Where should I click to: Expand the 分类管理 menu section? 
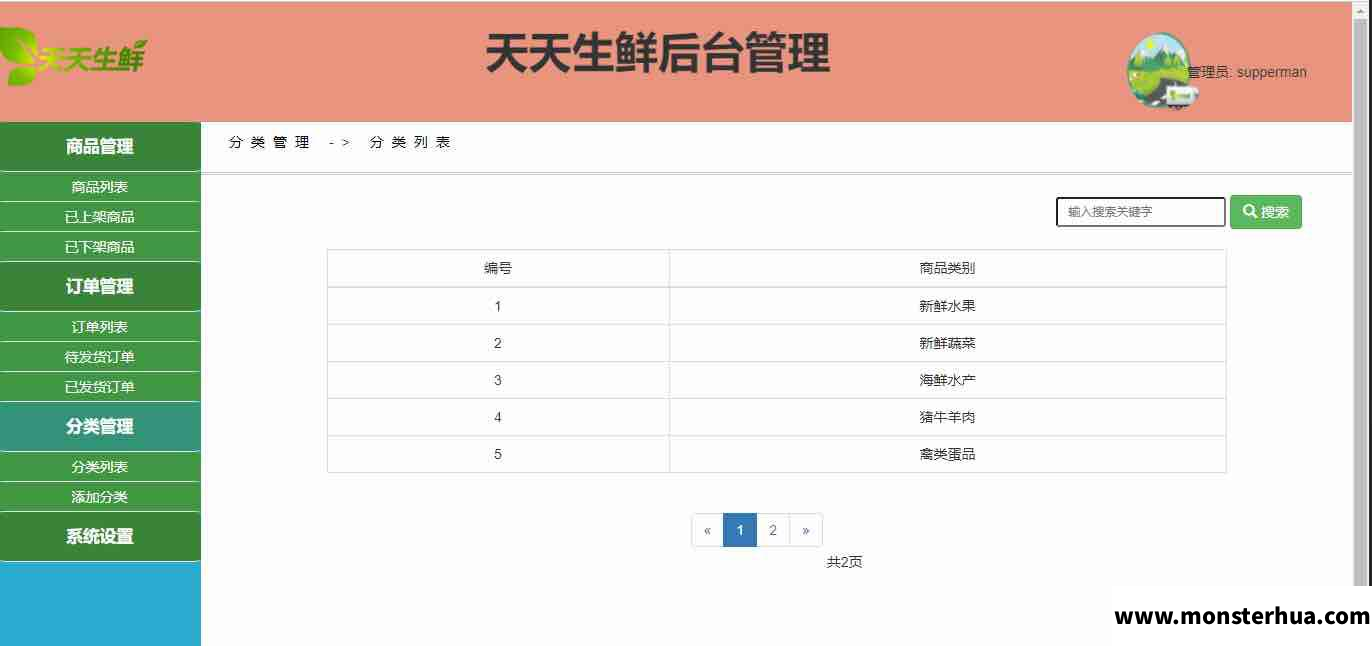tap(100, 427)
